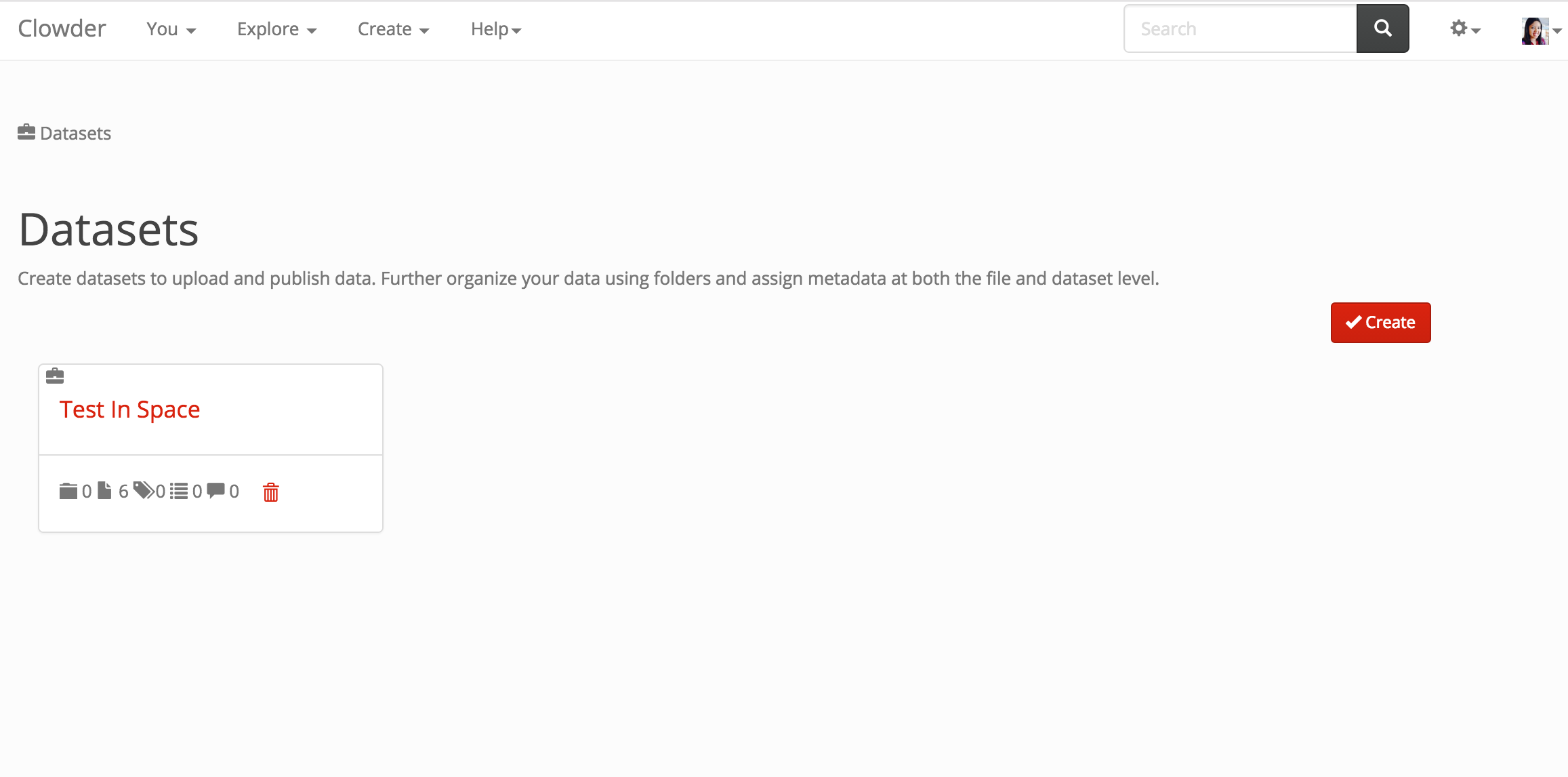Click the metadata list icon on the card
The height and width of the screenshot is (777, 1568).
(x=179, y=491)
